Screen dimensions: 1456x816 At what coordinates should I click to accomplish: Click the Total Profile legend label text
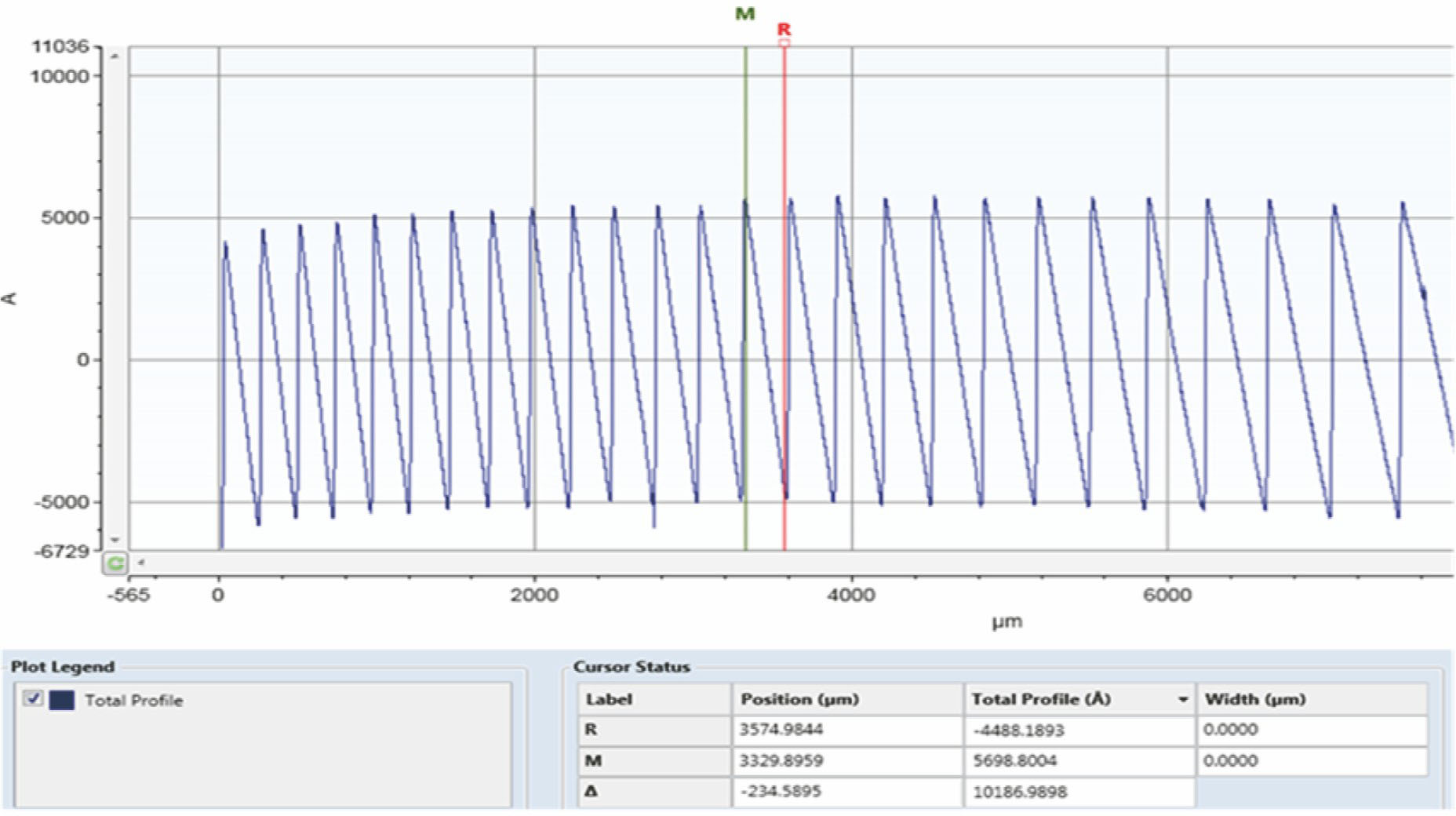pyautogui.click(x=133, y=700)
